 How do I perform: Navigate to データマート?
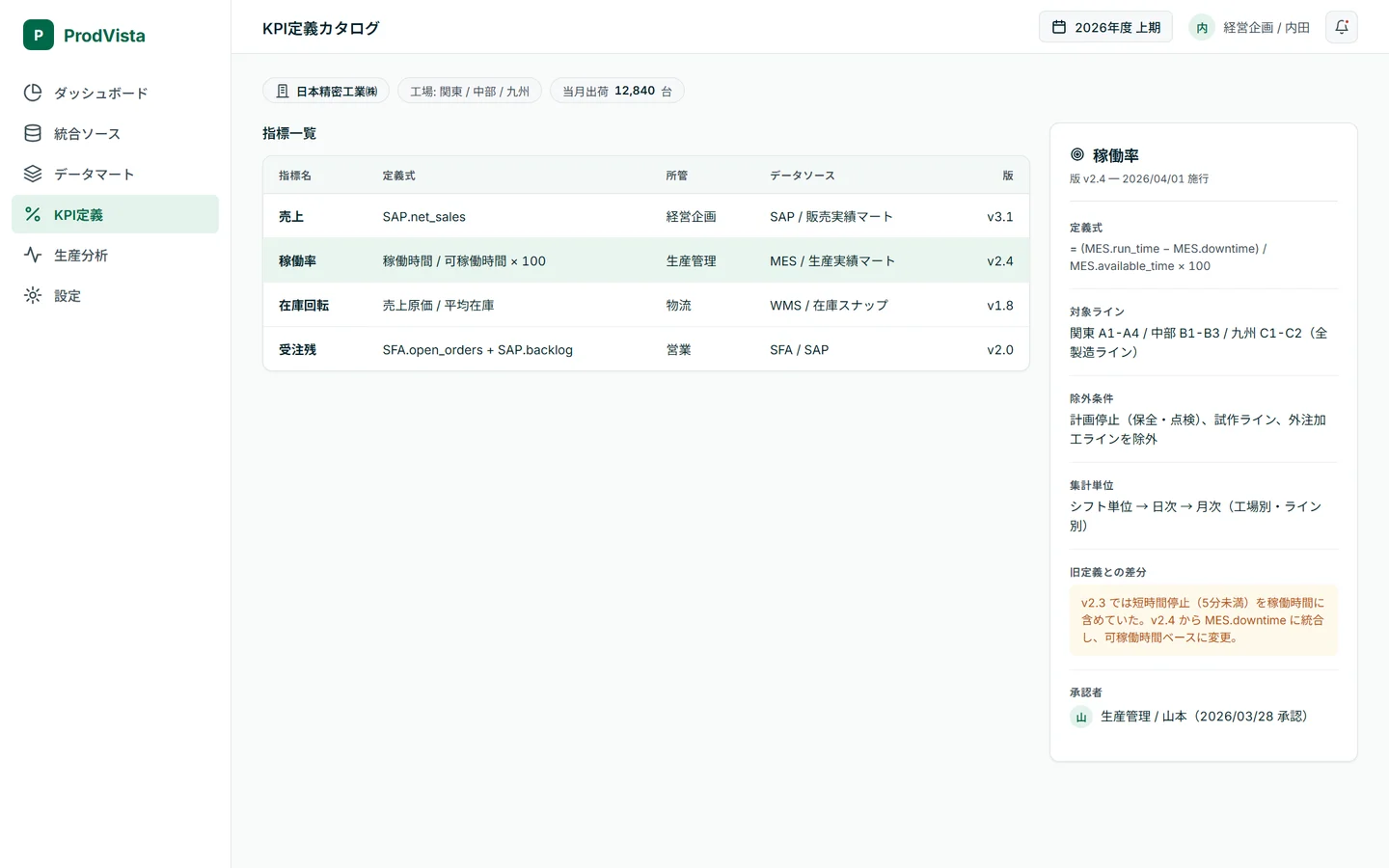(115, 174)
